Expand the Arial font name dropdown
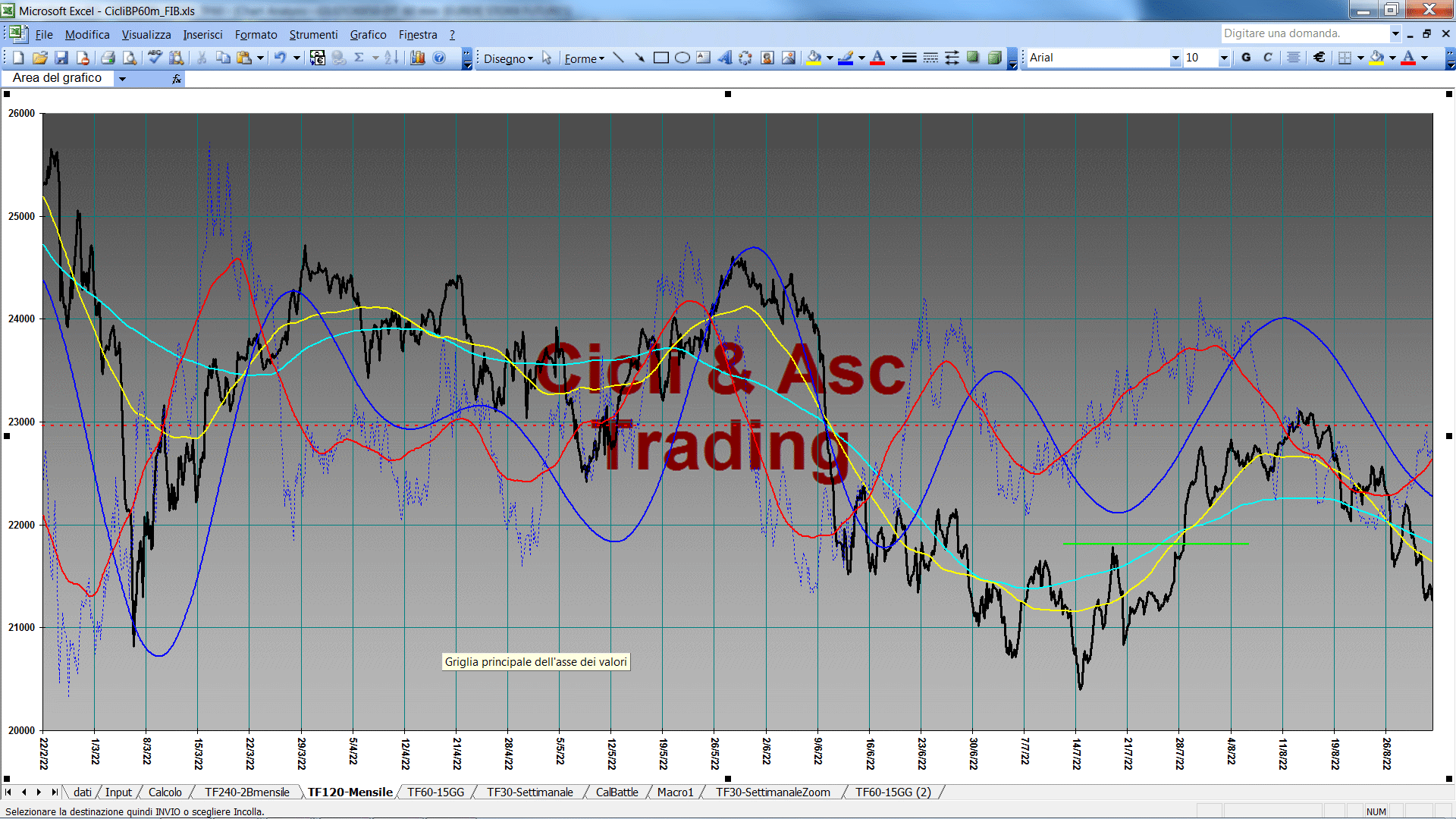Viewport: 1456px width, 819px height. coord(1175,58)
